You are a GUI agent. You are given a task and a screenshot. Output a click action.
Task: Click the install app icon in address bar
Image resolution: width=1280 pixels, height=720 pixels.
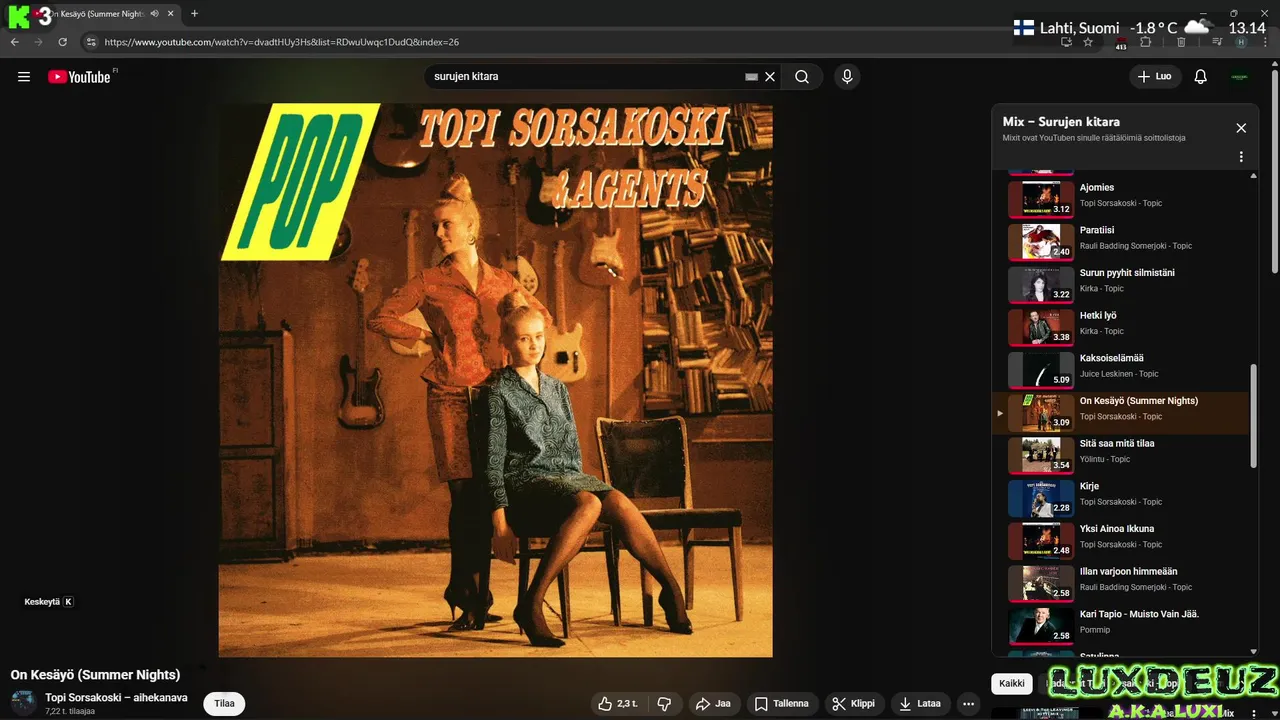(x=1066, y=42)
